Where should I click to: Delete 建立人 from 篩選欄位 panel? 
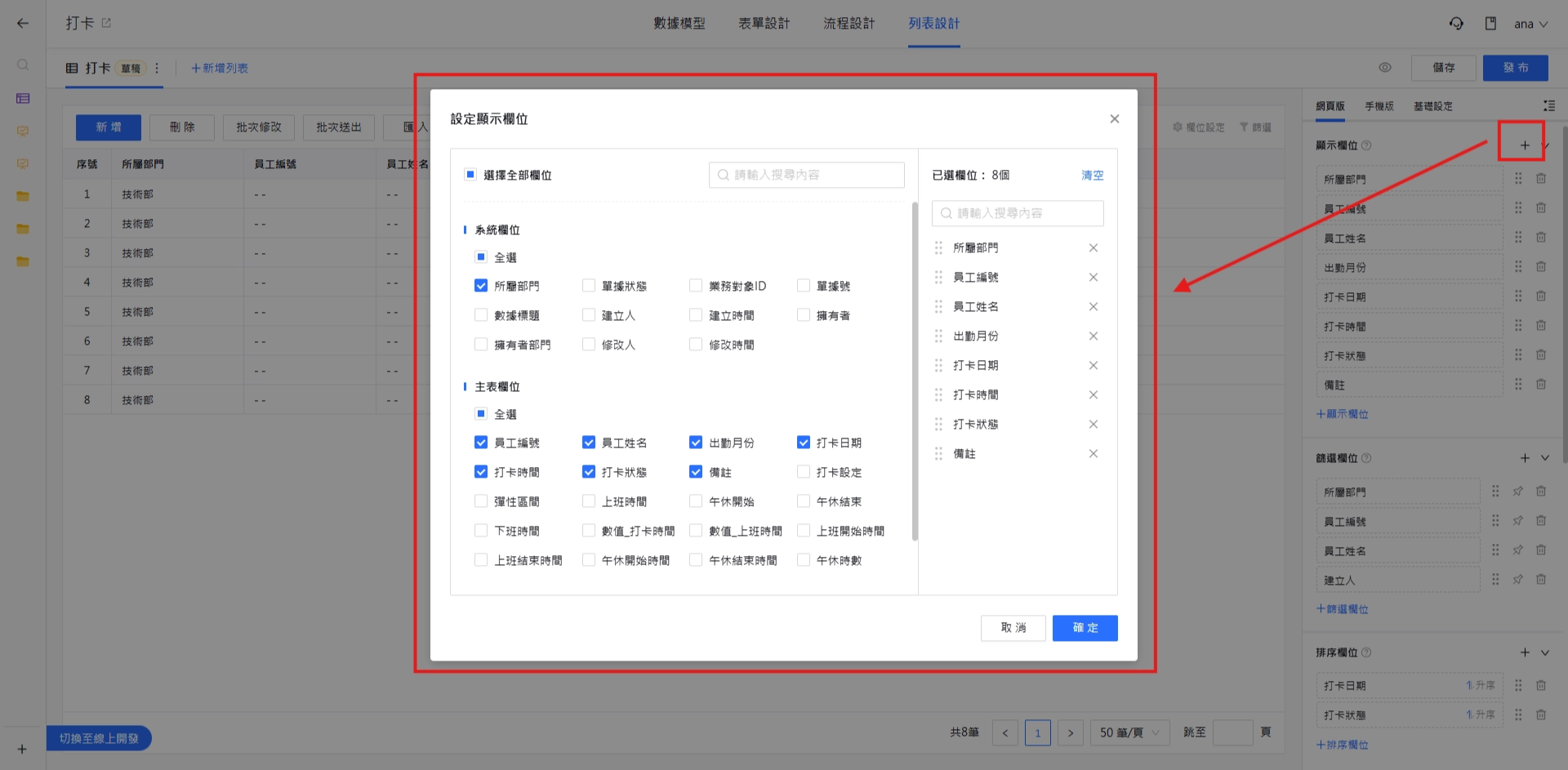click(x=1541, y=580)
